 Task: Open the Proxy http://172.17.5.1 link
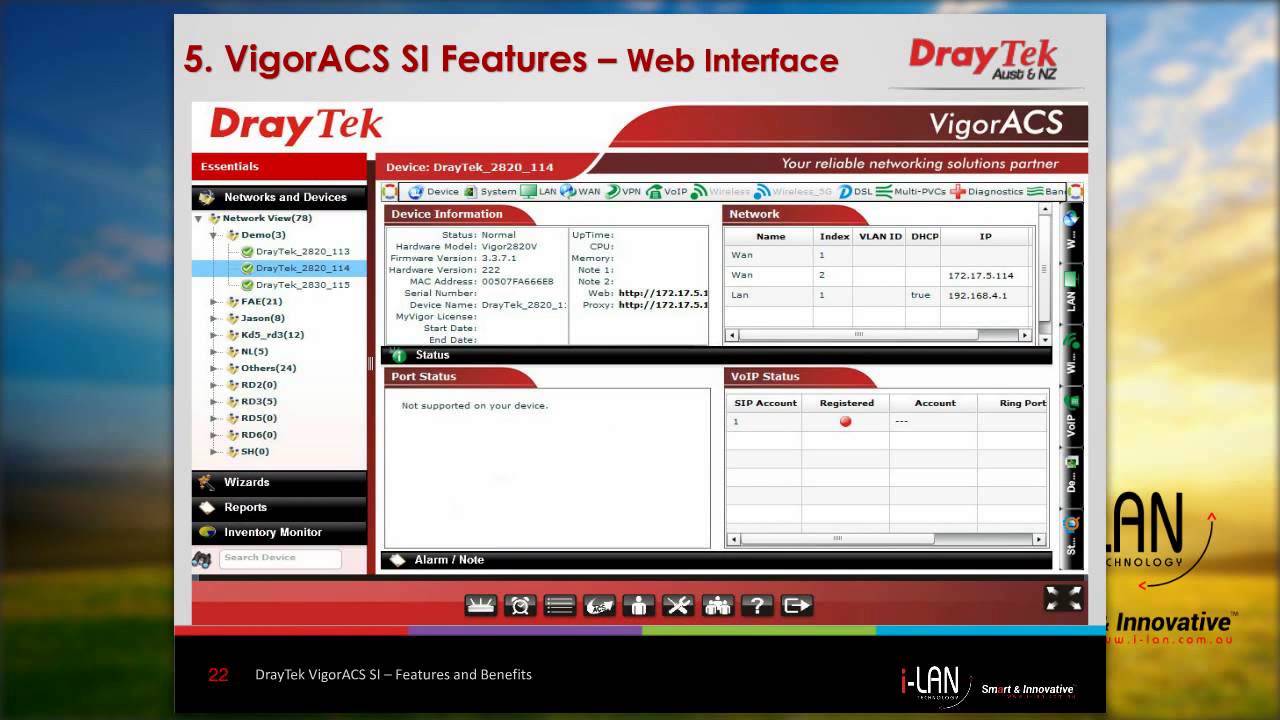coord(663,305)
